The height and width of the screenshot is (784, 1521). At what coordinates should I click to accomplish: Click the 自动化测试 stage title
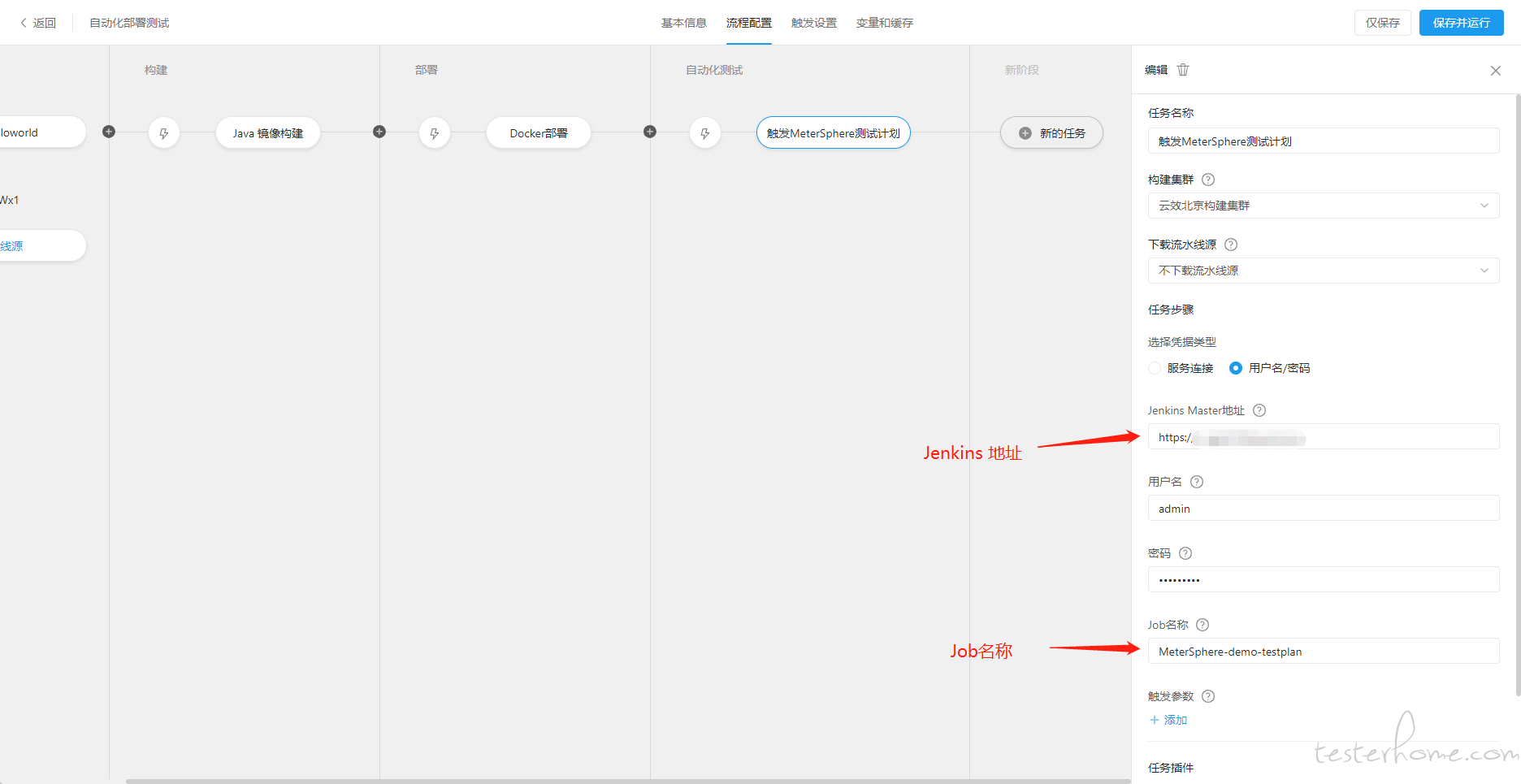(x=714, y=70)
